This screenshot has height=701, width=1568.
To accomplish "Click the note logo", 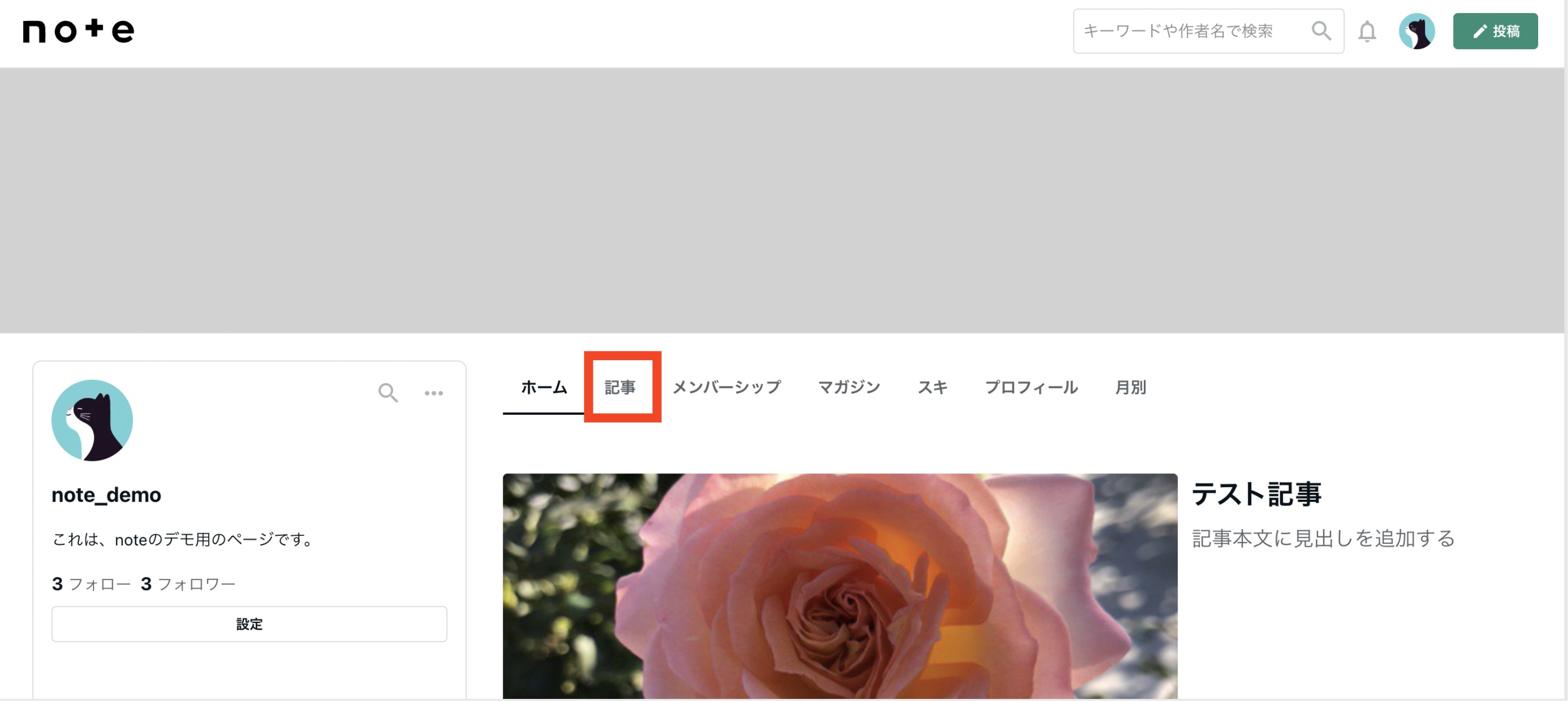I will 79,30.
